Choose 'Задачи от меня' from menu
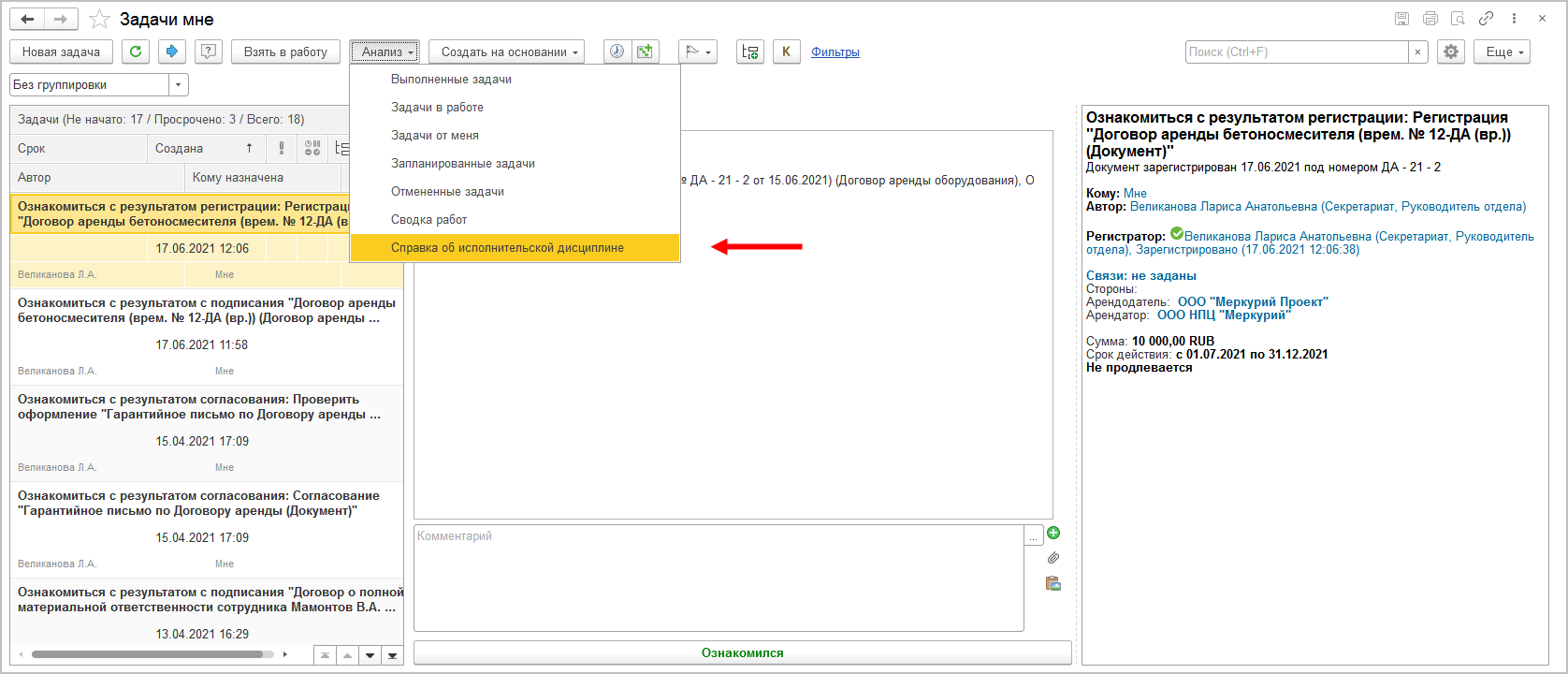Viewport: 1568px width, 674px height. pyautogui.click(x=515, y=136)
